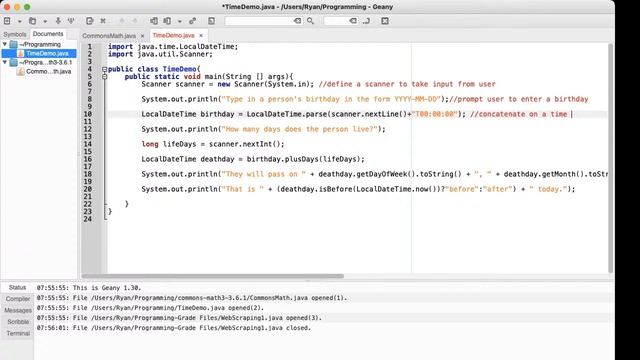Click the New file toolbar icon
This screenshot has height=360, width=640.
coord(7,21)
